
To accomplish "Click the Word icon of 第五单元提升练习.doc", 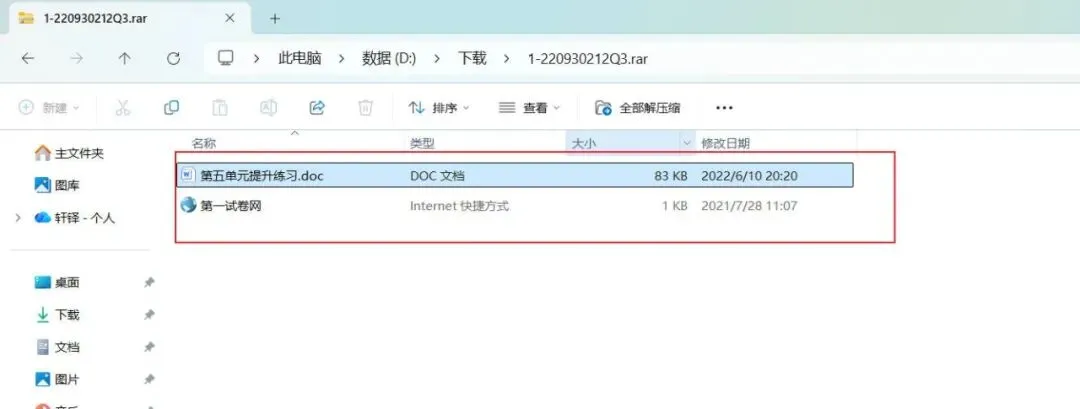I will pos(187,176).
